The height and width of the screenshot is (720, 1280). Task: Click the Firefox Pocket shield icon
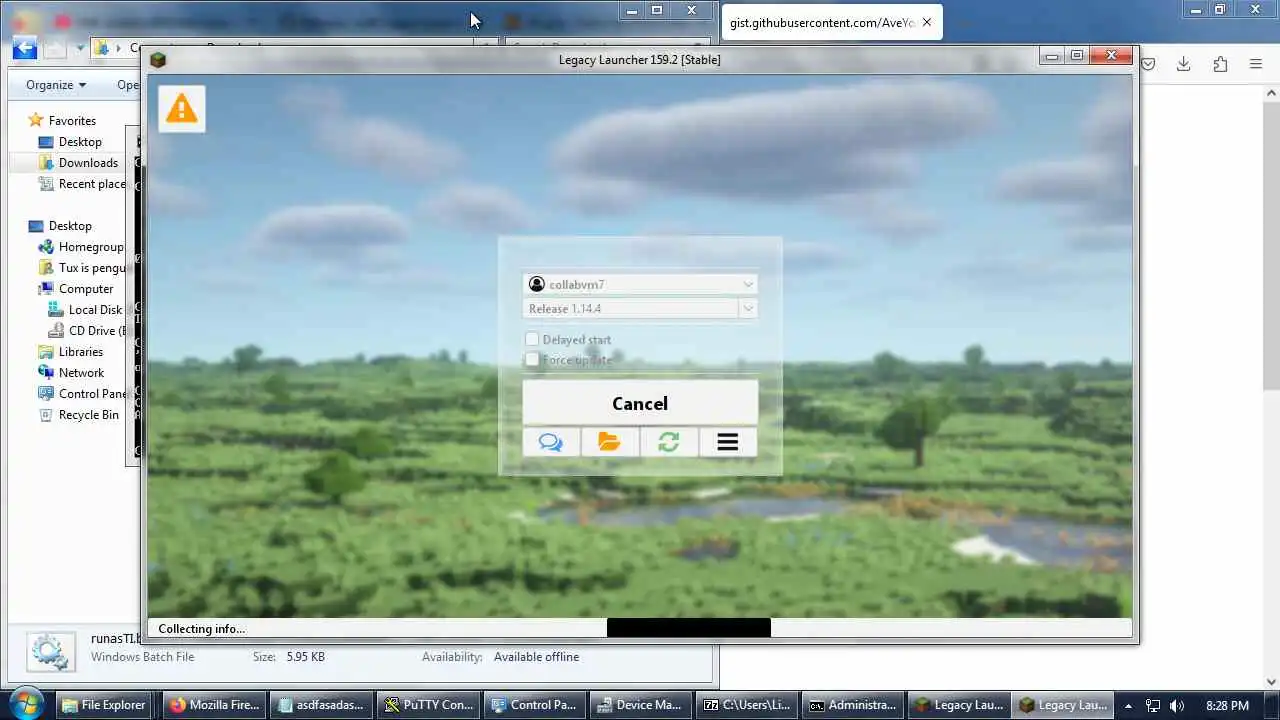pos(1148,64)
